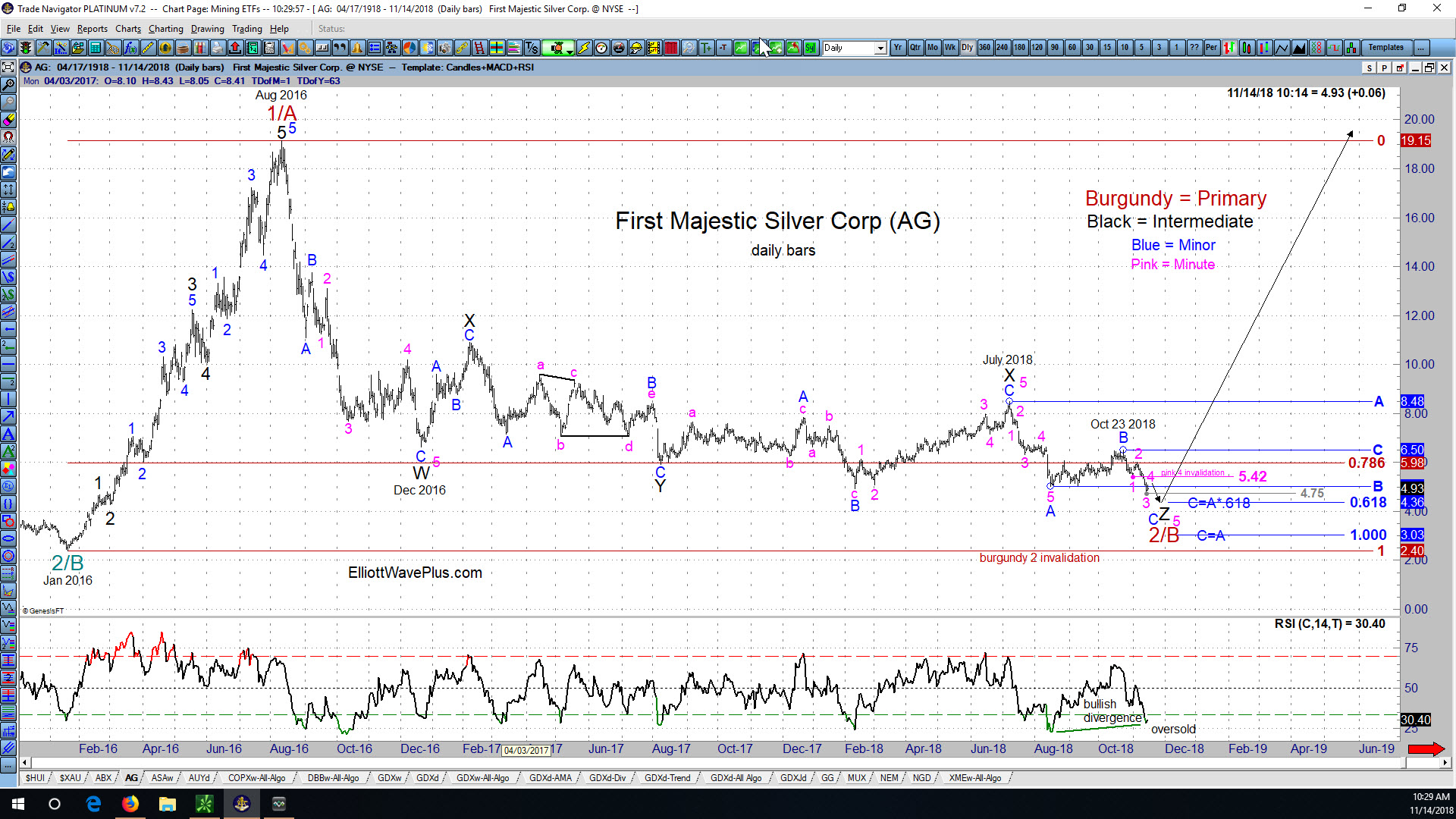The width and height of the screenshot is (1456, 819).
Task: Open Firefox from taskbar
Action: click(x=130, y=804)
